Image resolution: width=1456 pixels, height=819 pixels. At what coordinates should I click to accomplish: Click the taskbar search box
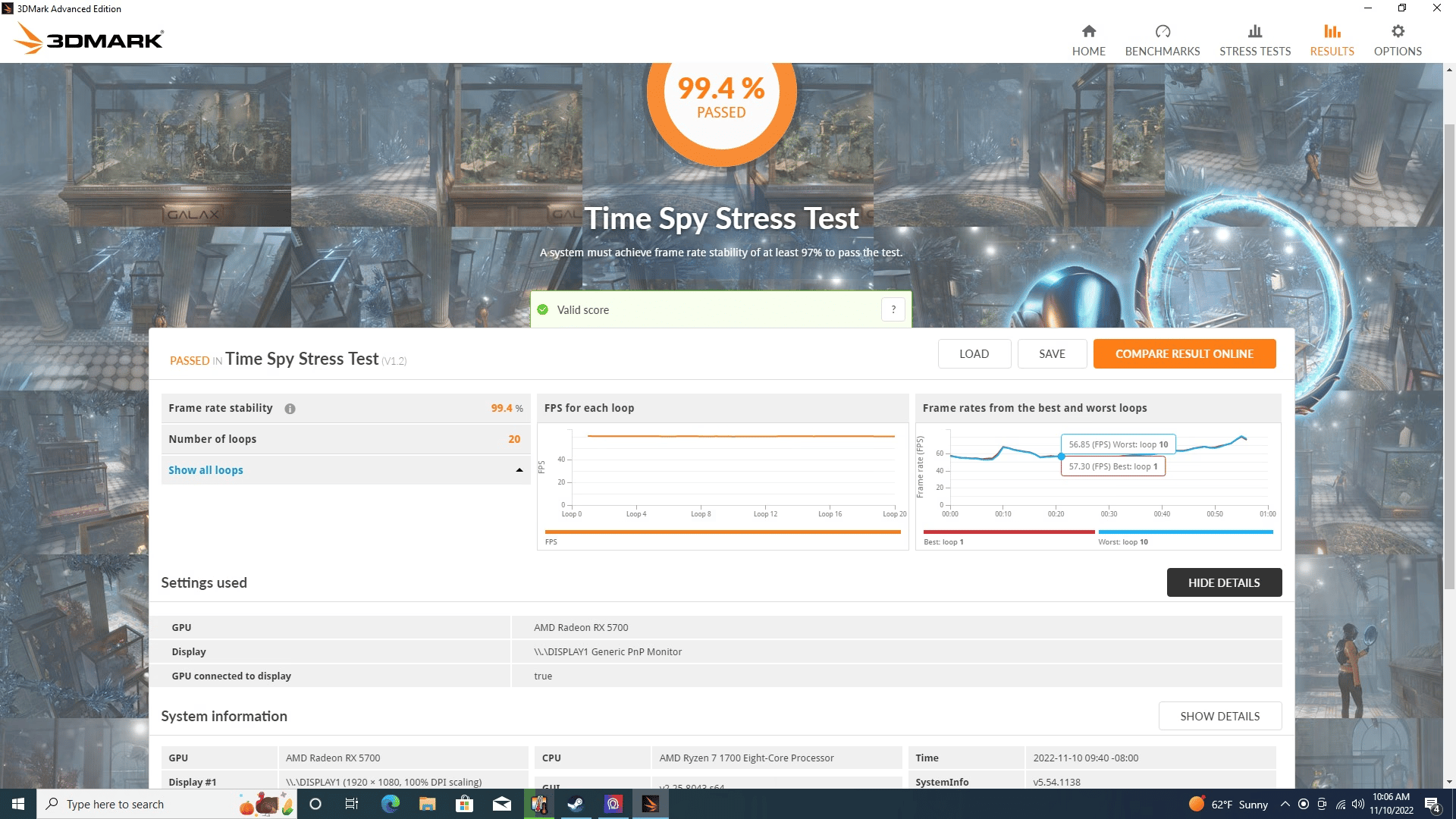click(x=166, y=804)
